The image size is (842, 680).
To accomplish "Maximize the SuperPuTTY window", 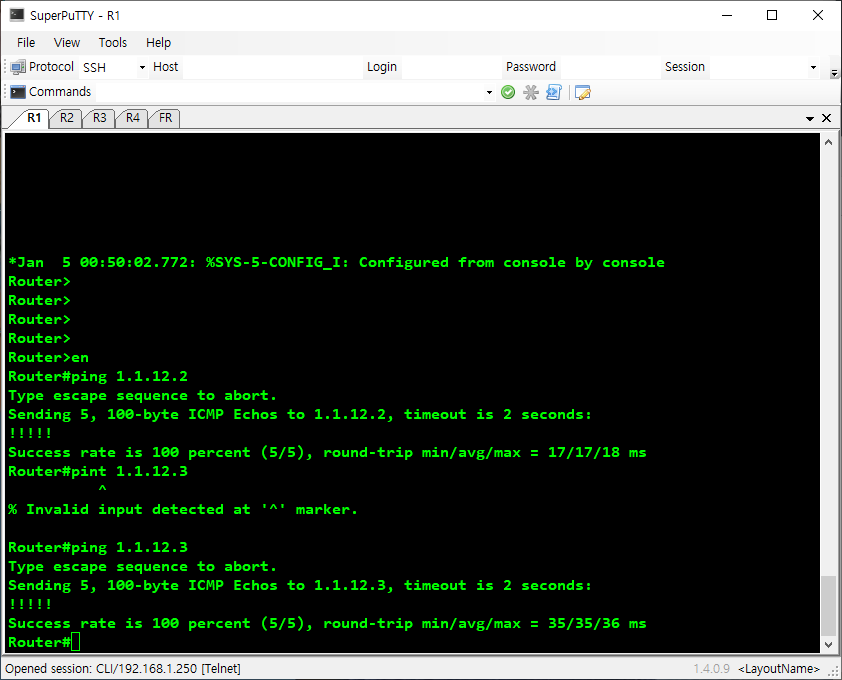I will pyautogui.click(x=772, y=15).
